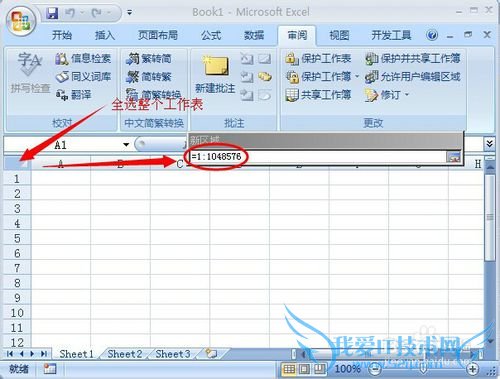Switch to Normal view button

[289, 369]
